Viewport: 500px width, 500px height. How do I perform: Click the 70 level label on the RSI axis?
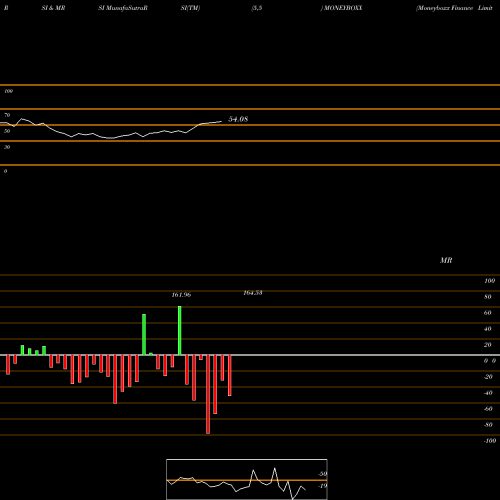tap(7, 115)
